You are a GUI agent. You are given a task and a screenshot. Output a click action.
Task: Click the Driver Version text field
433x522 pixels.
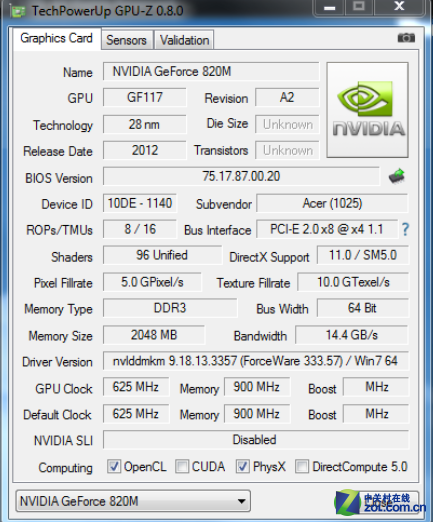256,361
